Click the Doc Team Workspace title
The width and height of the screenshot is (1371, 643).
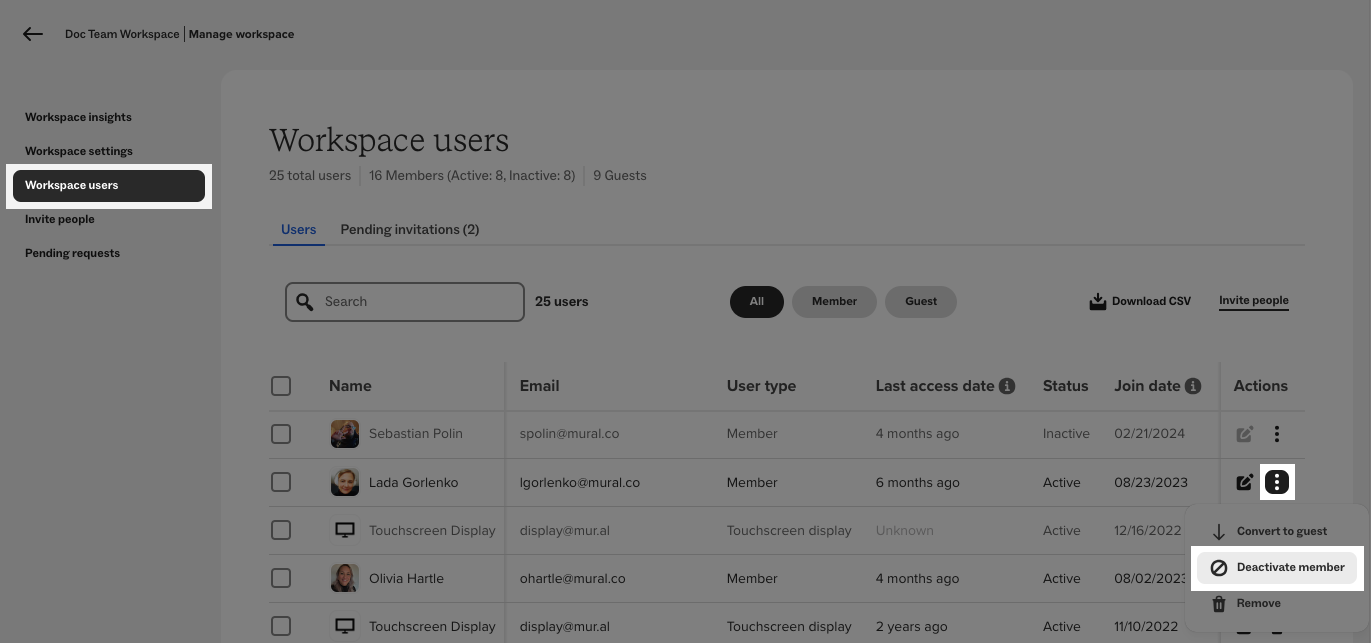122,34
